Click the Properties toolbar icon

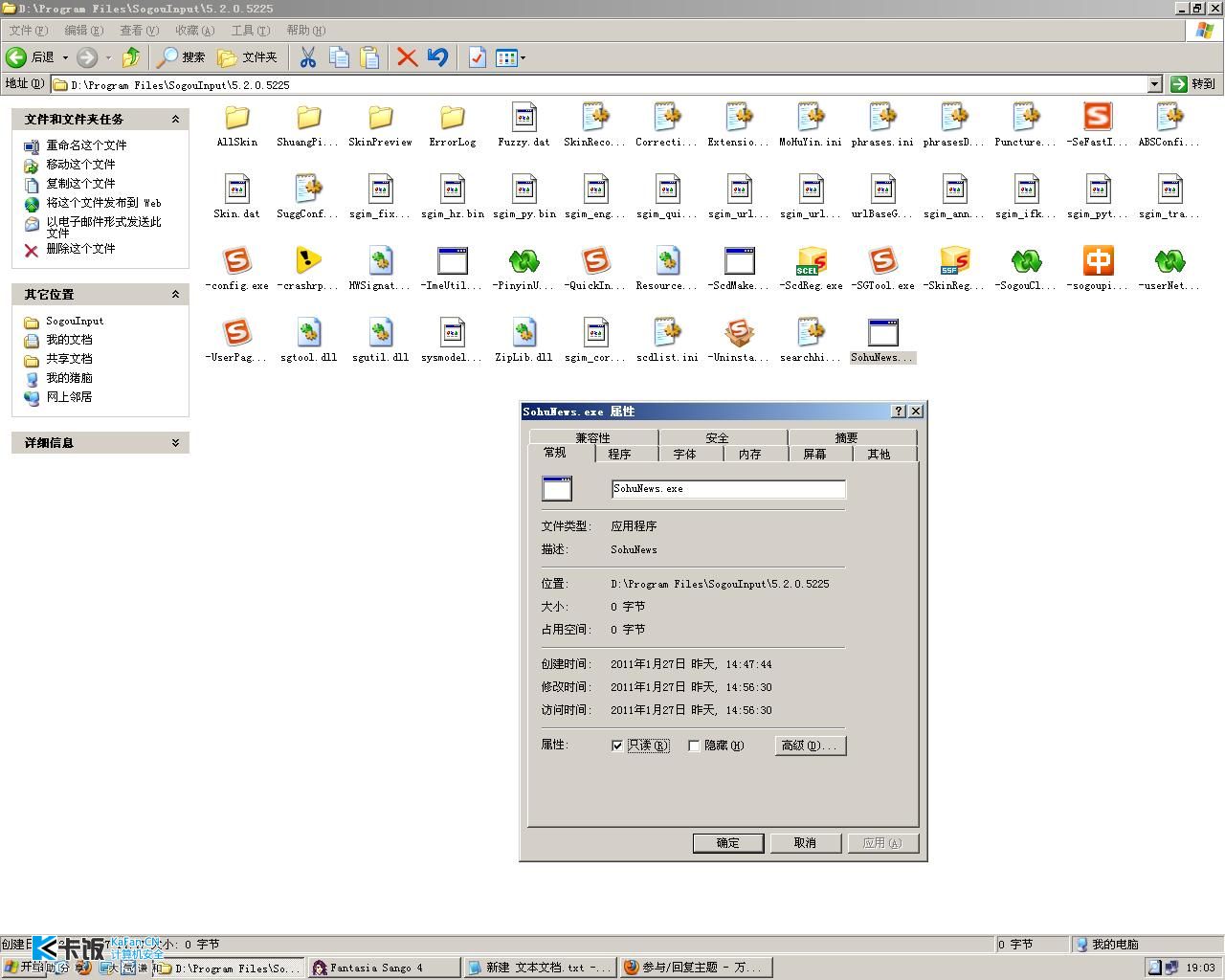(x=477, y=57)
